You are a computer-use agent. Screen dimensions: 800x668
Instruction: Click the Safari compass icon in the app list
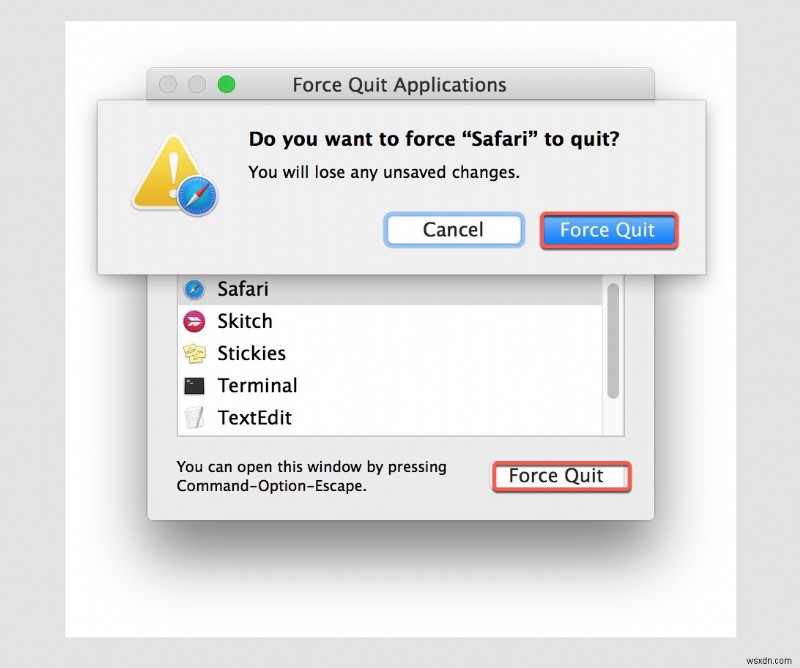(x=196, y=289)
